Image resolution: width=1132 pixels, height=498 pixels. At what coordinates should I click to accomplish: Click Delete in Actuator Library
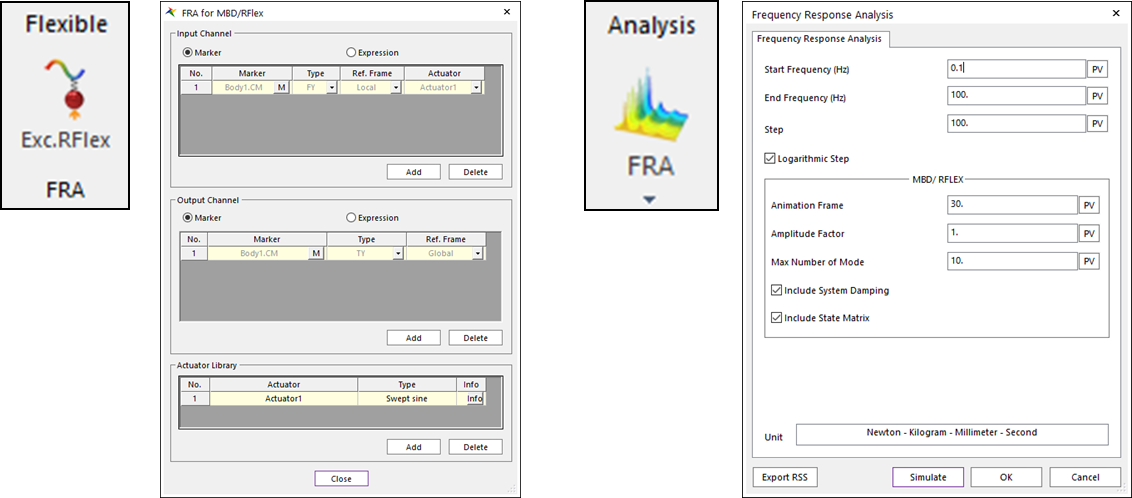pyautogui.click(x=476, y=447)
